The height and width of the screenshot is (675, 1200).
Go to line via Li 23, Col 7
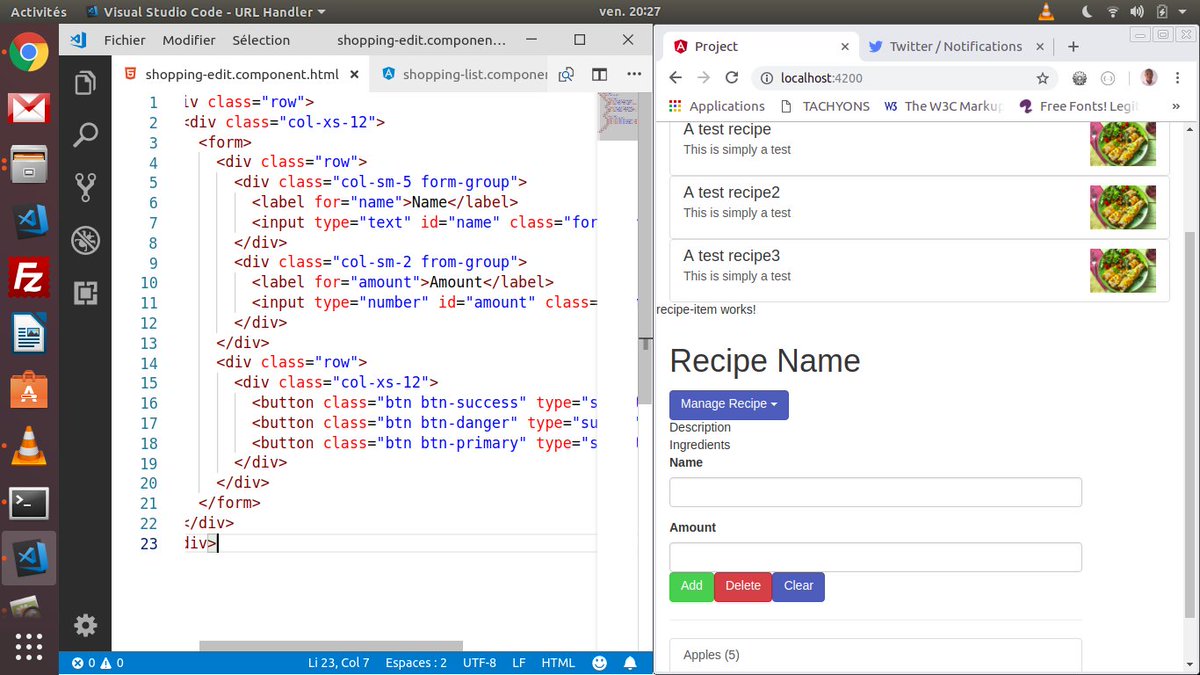339,662
